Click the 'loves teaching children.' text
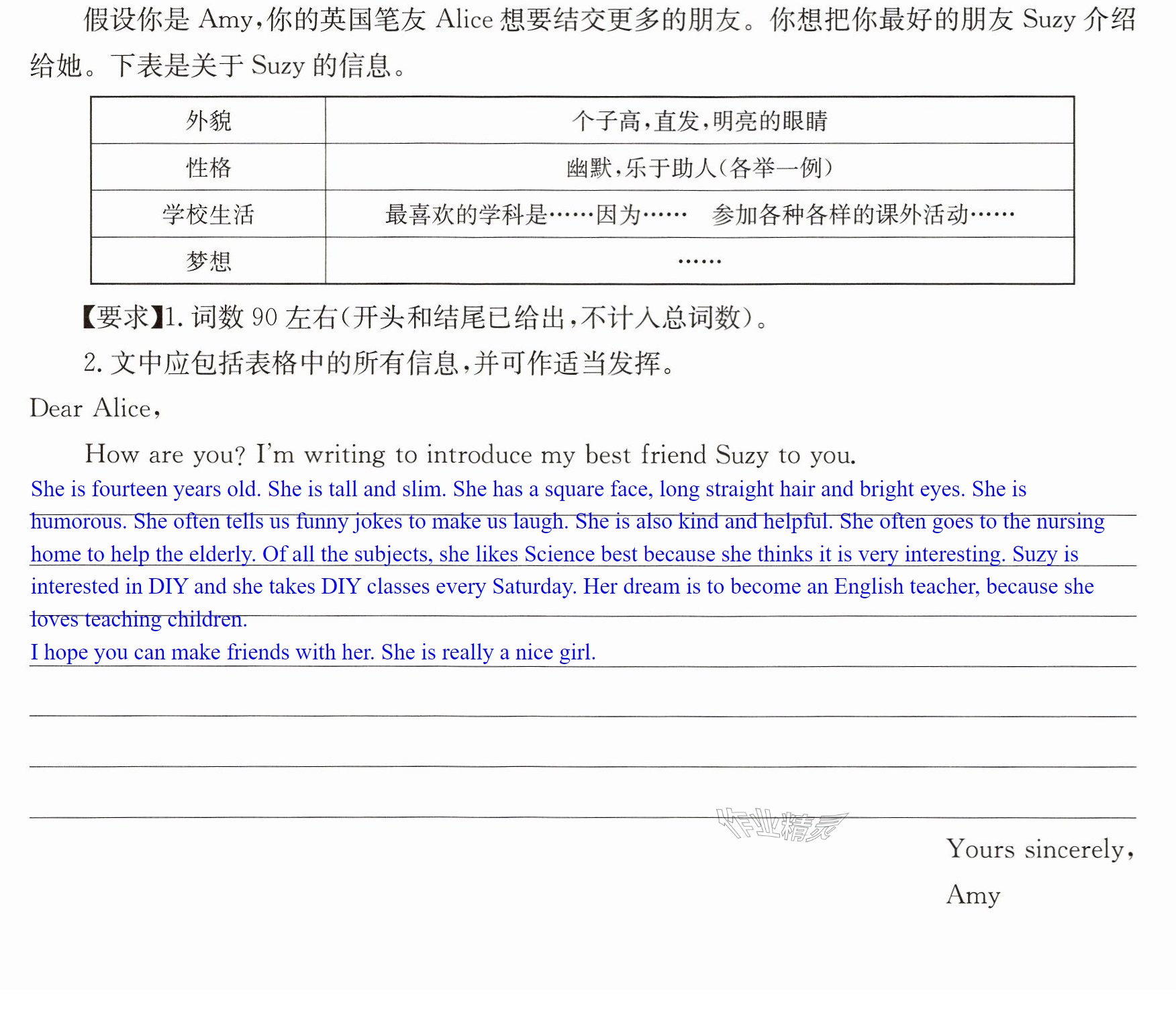Viewport: 1176px width, 1016px height. pyautogui.click(x=139, y=619)
